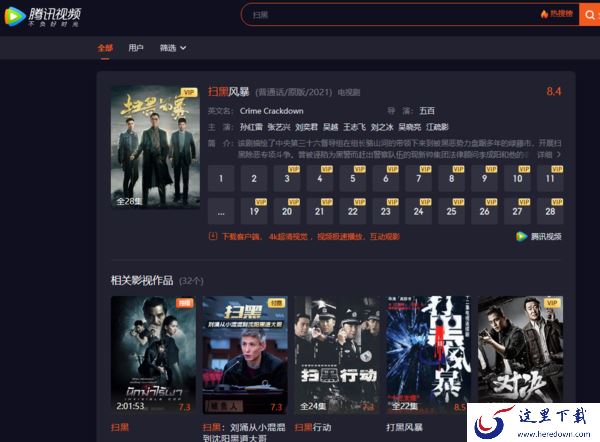Open the 扫黑风暴 main poster thumbnail
The width and height of the screenshot is (600, 442).
[x=155, y=147]
